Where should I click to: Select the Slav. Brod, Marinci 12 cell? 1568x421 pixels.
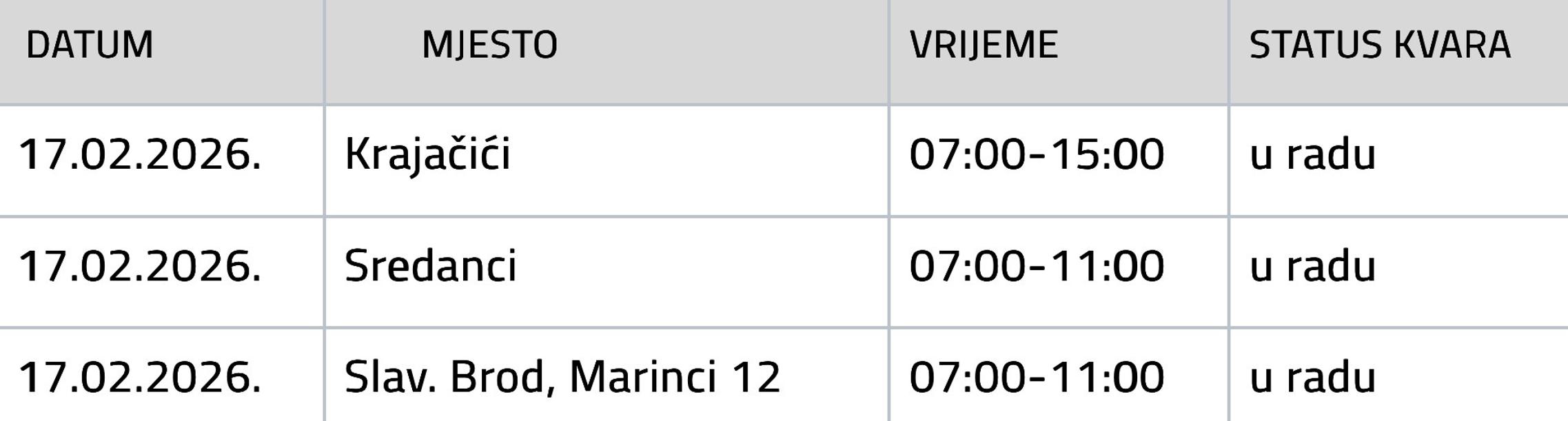pyautogui.click(x=562, y=378)
